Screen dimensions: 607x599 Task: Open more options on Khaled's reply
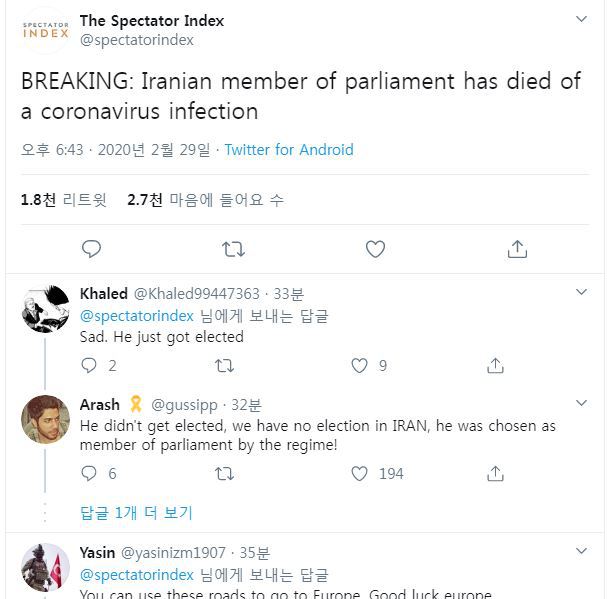click(x=582, y=293)
